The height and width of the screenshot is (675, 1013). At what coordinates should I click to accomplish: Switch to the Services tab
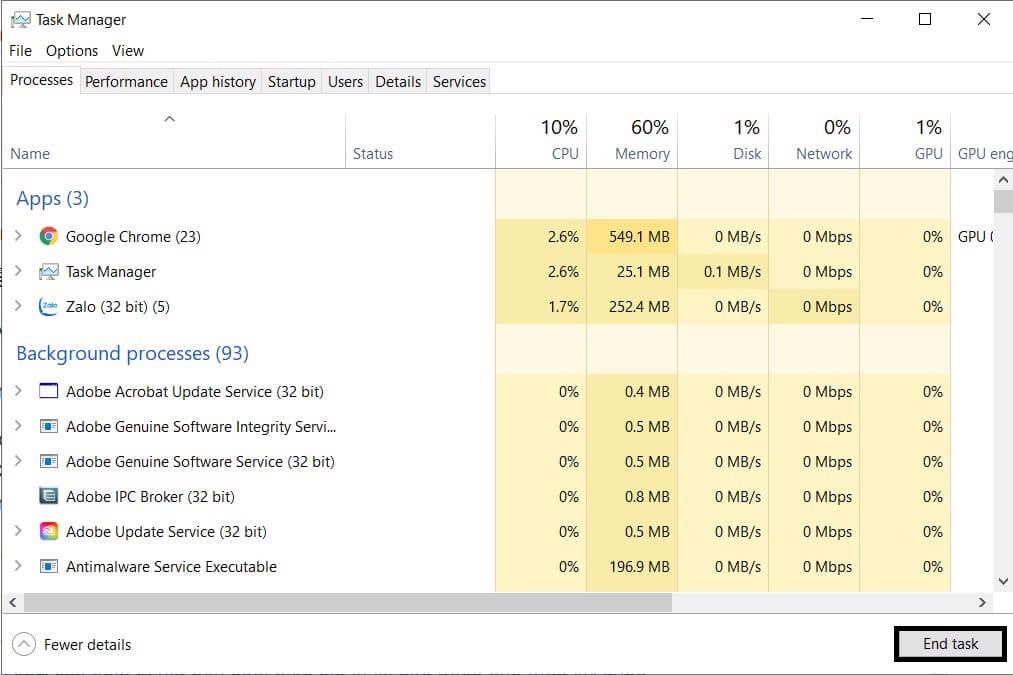click(459, 81)
